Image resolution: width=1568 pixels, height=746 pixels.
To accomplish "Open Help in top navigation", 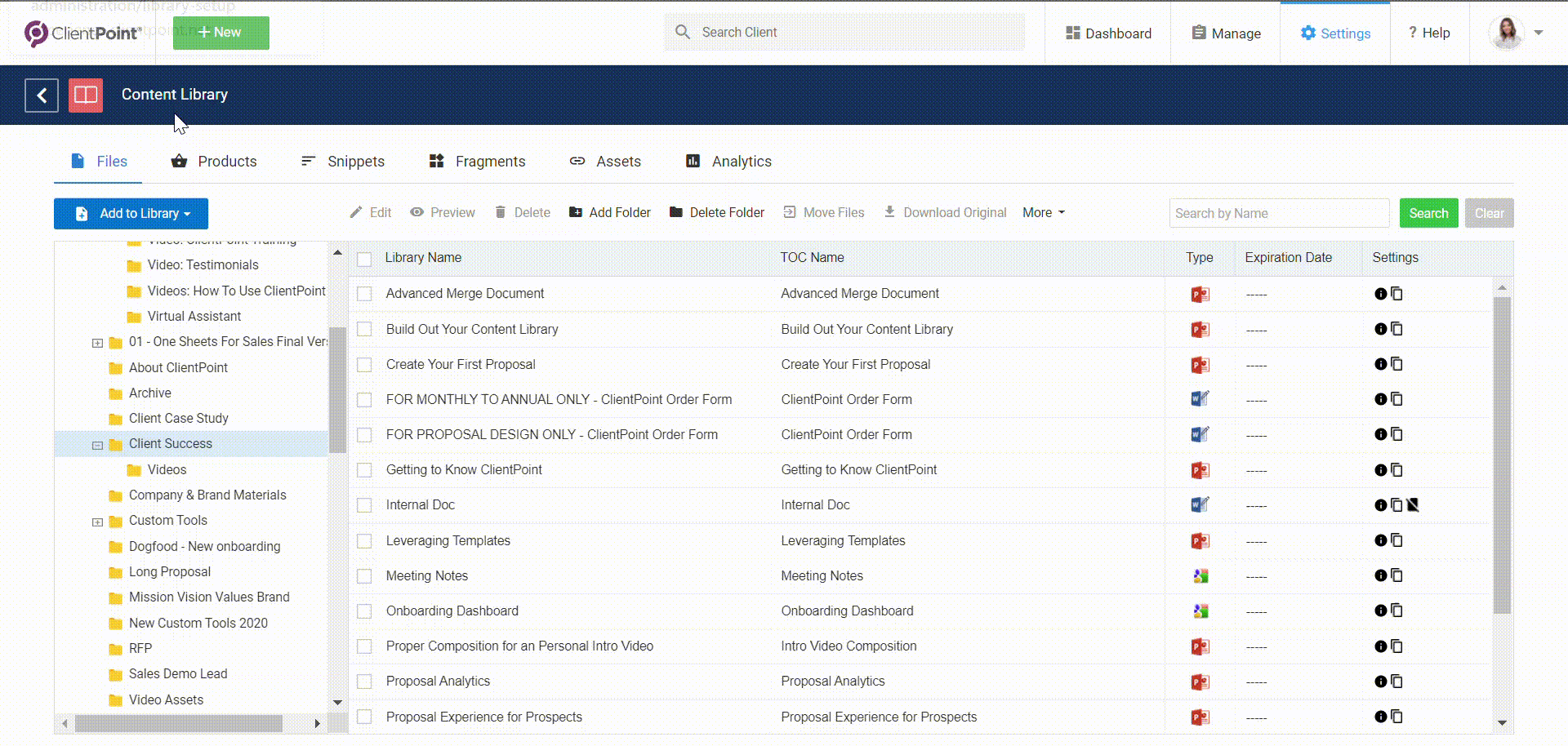I will (x=1429, y=33).
